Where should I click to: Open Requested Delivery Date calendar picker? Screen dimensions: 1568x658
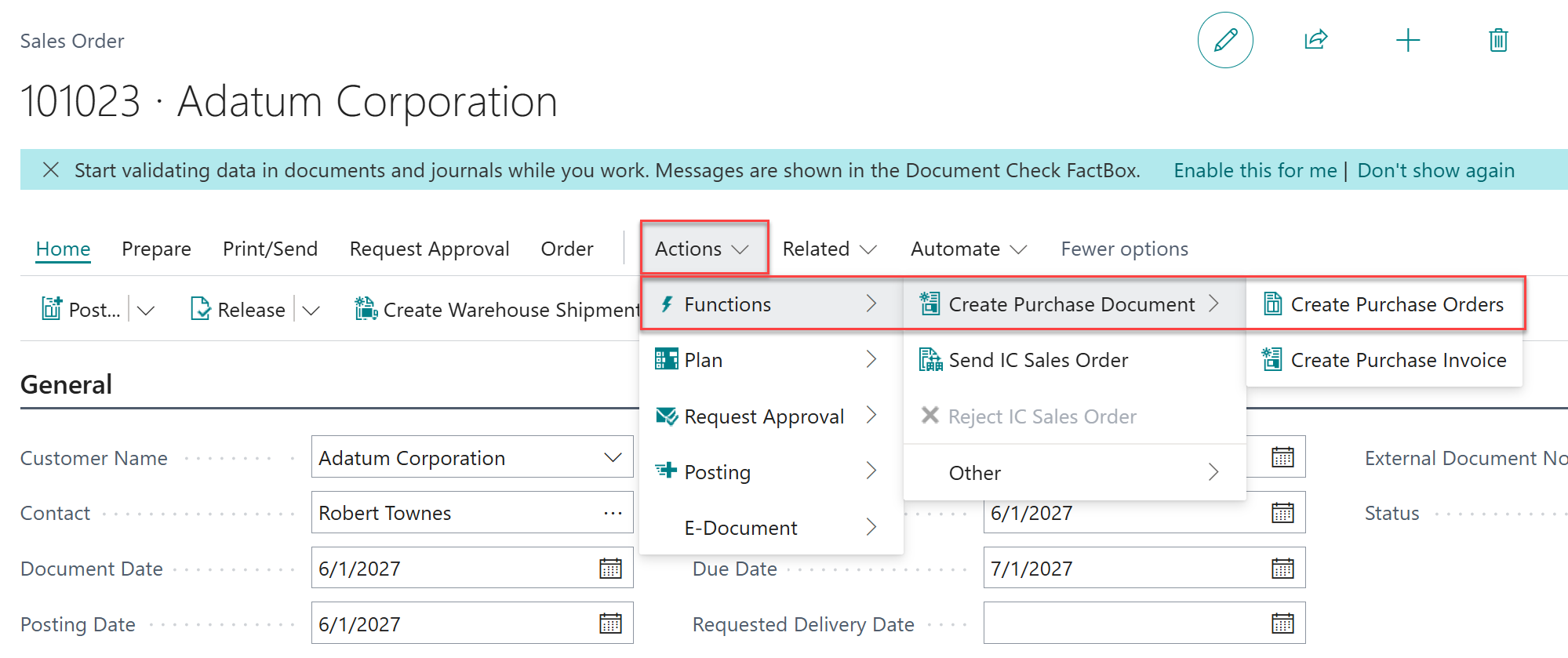(1282, 623)
